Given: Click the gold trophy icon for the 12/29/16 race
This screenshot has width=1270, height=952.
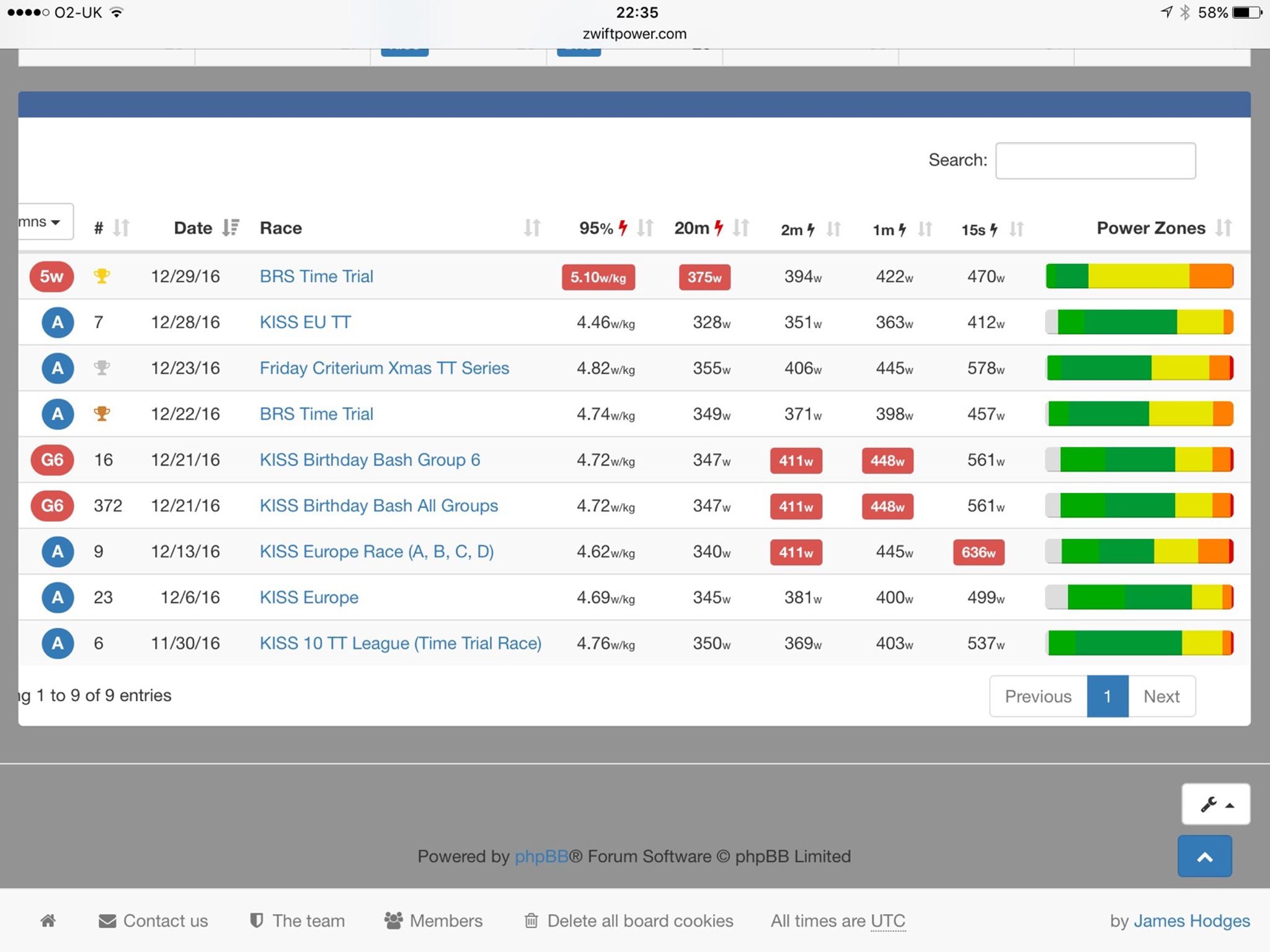Looking at the screenshot, I should (x=102, y=276).
